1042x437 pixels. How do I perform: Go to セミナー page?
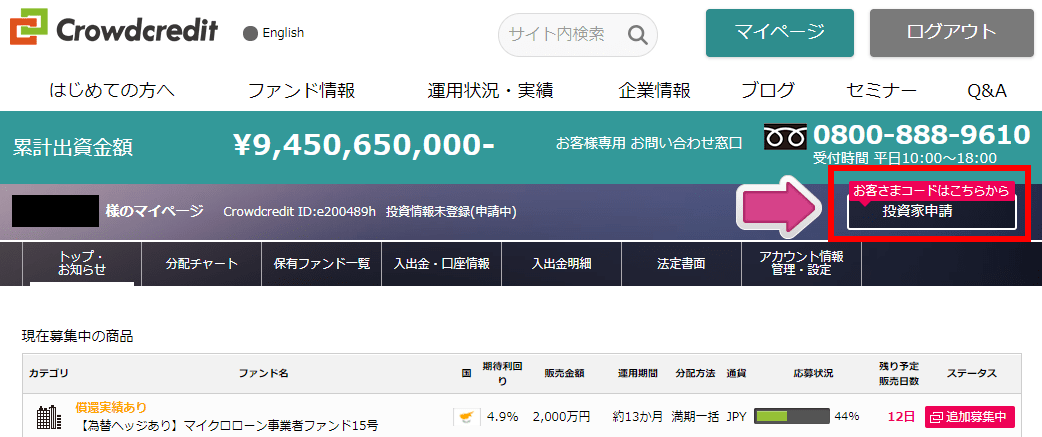pyautogui.click(x=881, y=90)
